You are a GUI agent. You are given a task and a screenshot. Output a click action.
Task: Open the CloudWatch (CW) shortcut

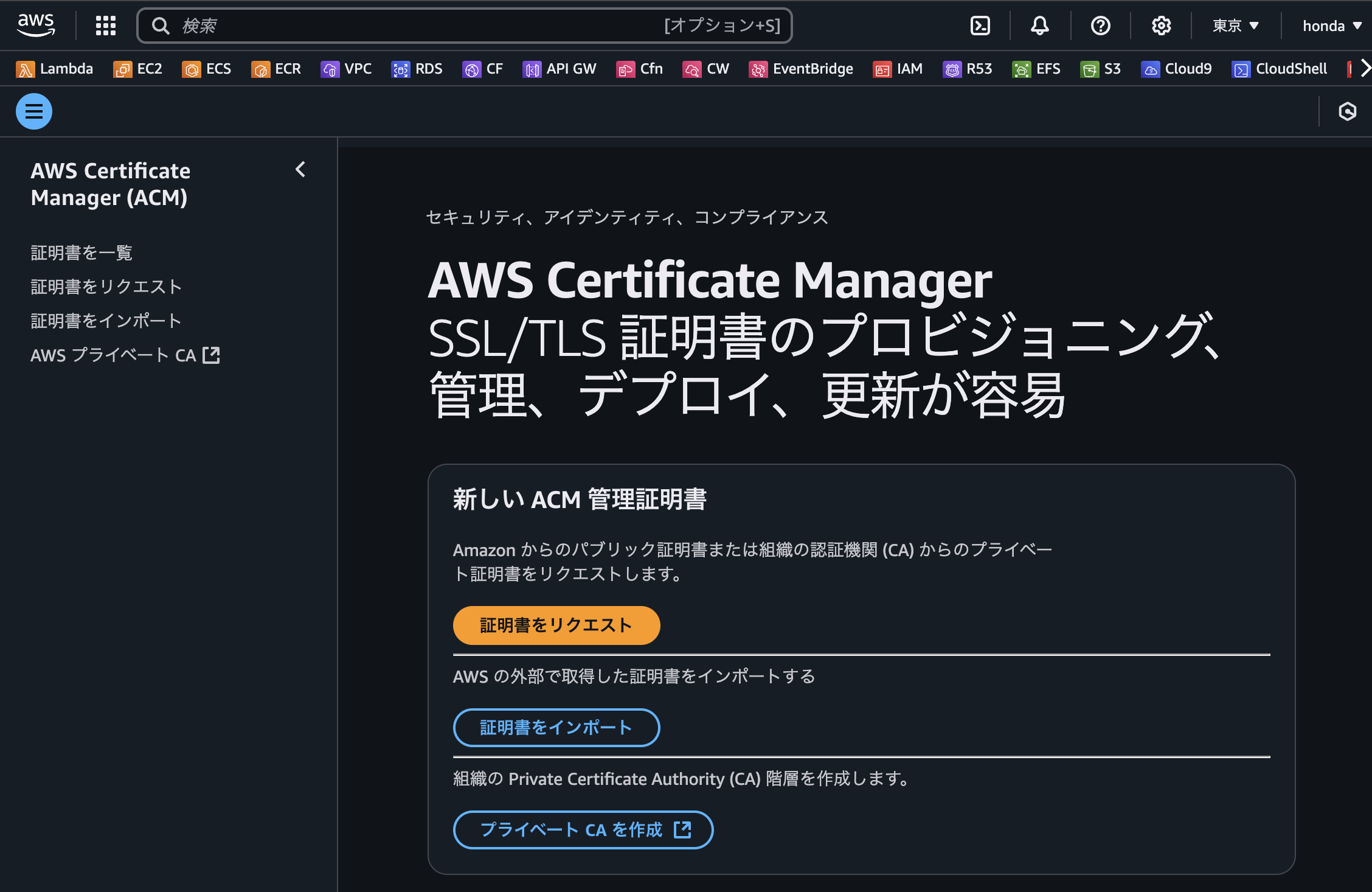[706, 69]
